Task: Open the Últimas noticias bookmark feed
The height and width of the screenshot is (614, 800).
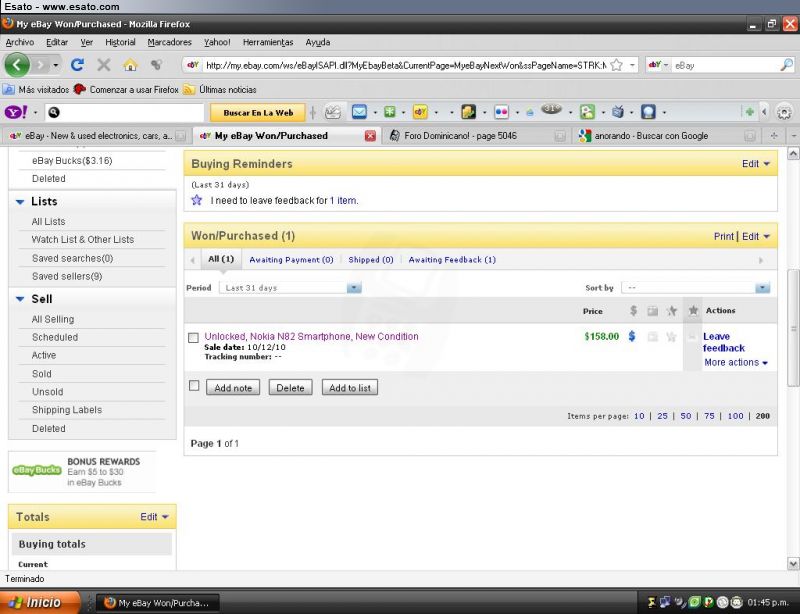Action: tap(220, 89)
